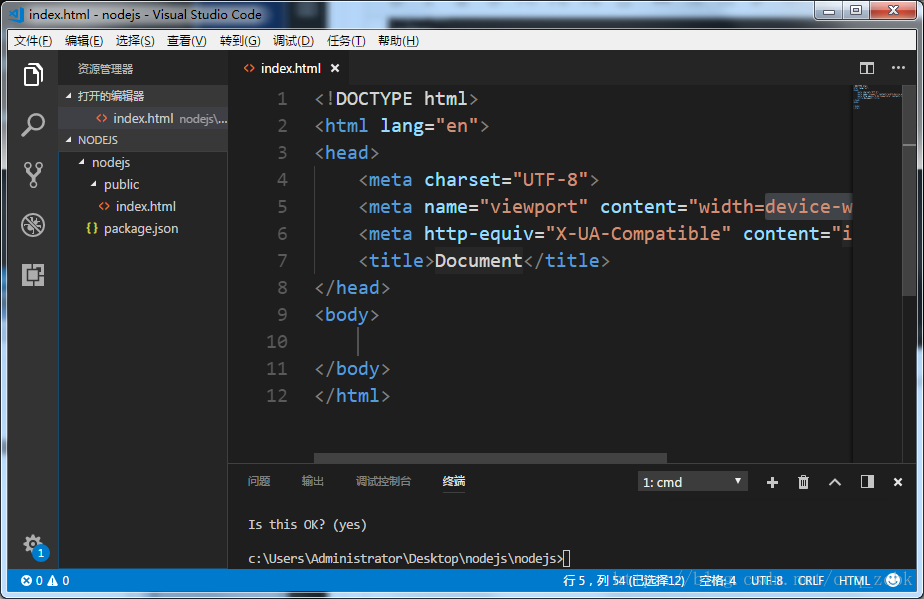Open the Source Control view
Screen dimensions: 924x599
pyautogui.click(x=33, y=175)
